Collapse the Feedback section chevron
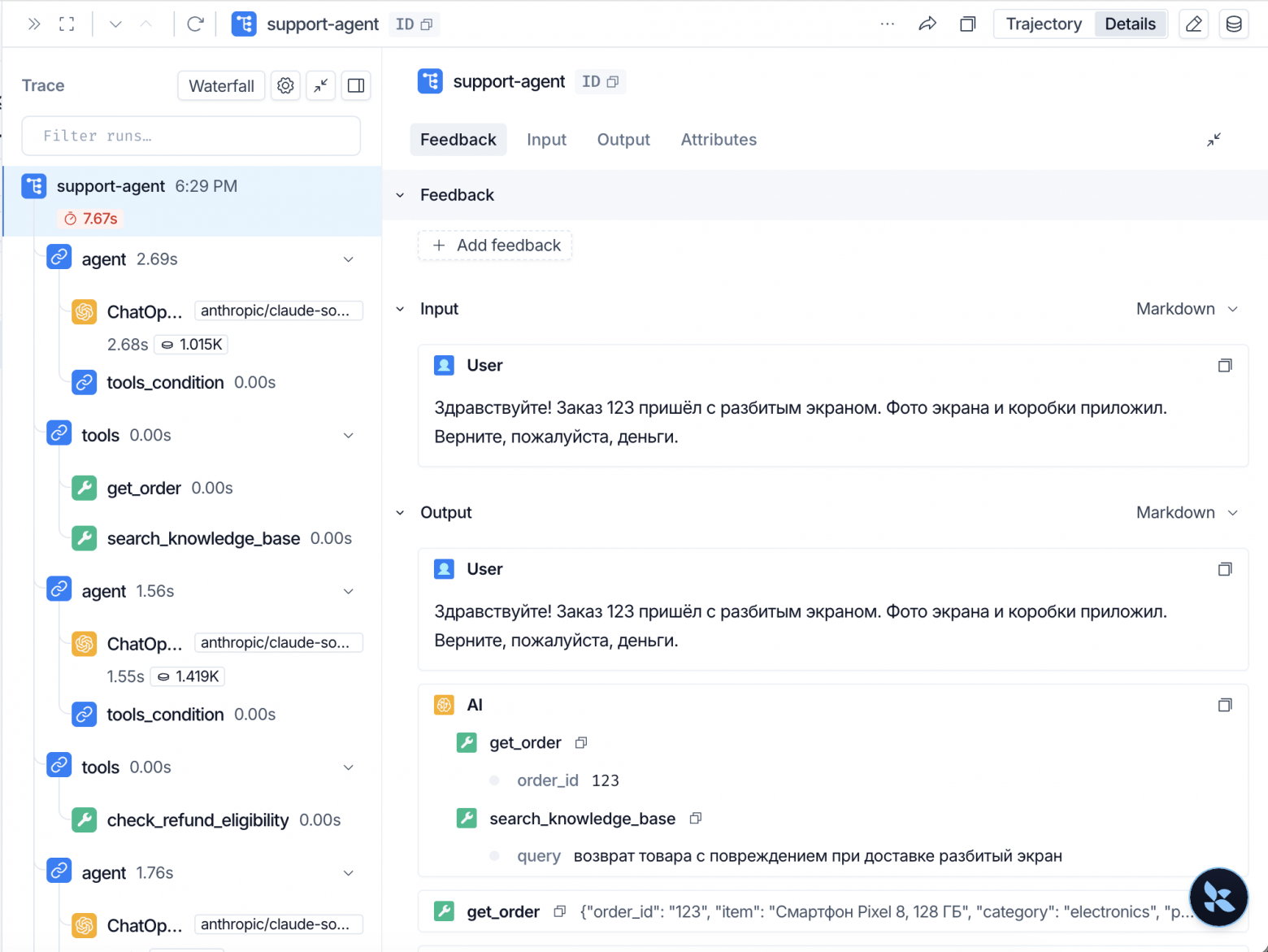Image resolution: width=1268 pixels, height=952 pixels. click(x=400, y=195)
